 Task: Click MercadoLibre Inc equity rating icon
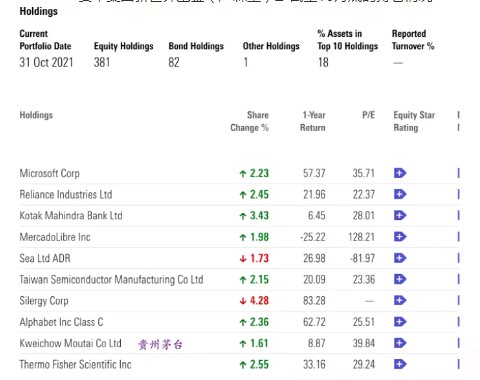[400, 237]
